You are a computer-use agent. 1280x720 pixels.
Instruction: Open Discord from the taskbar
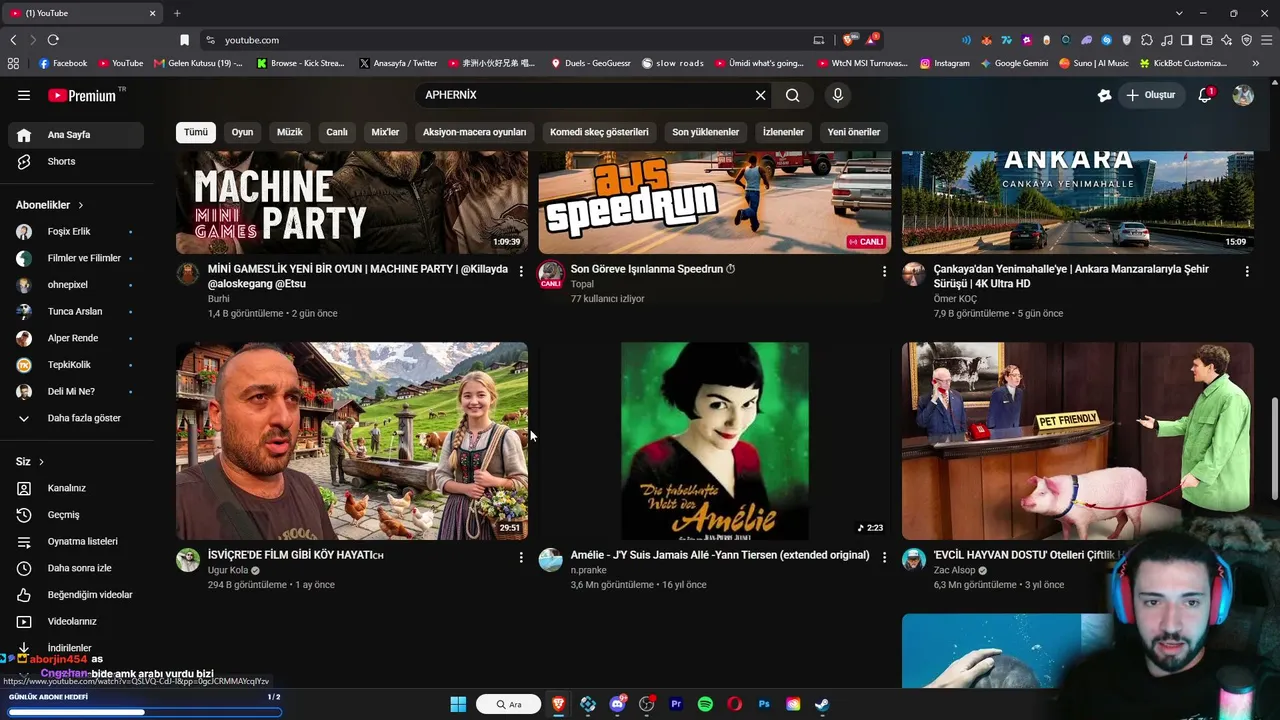617,704
